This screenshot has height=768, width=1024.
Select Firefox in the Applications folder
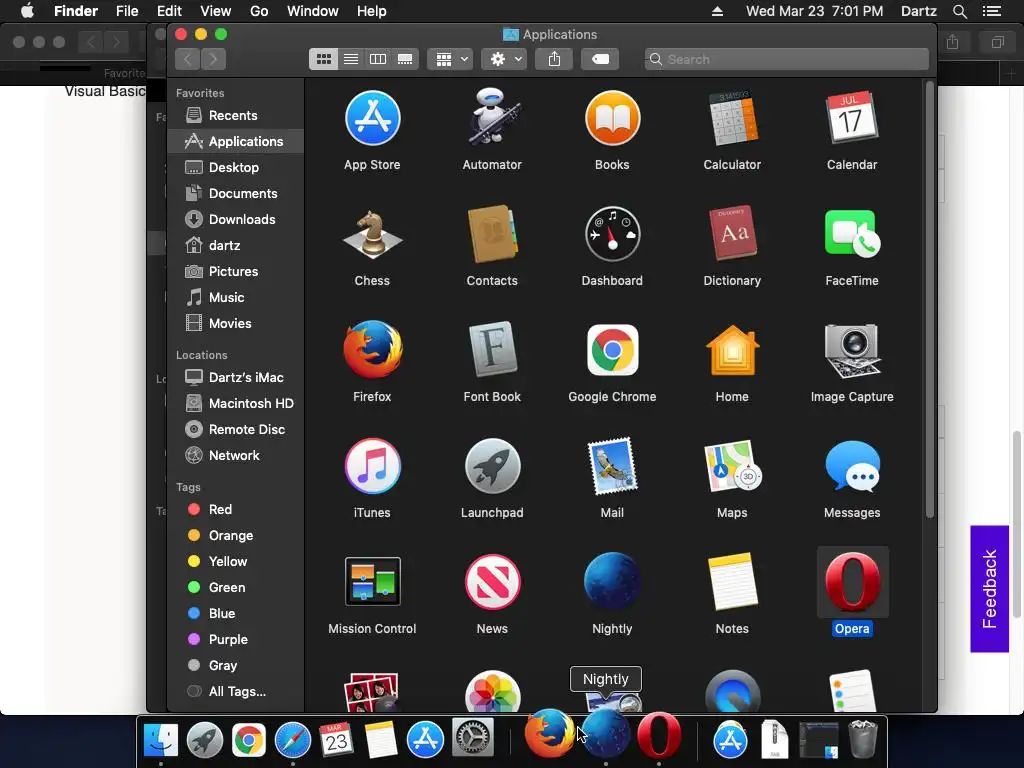[372, 350]
